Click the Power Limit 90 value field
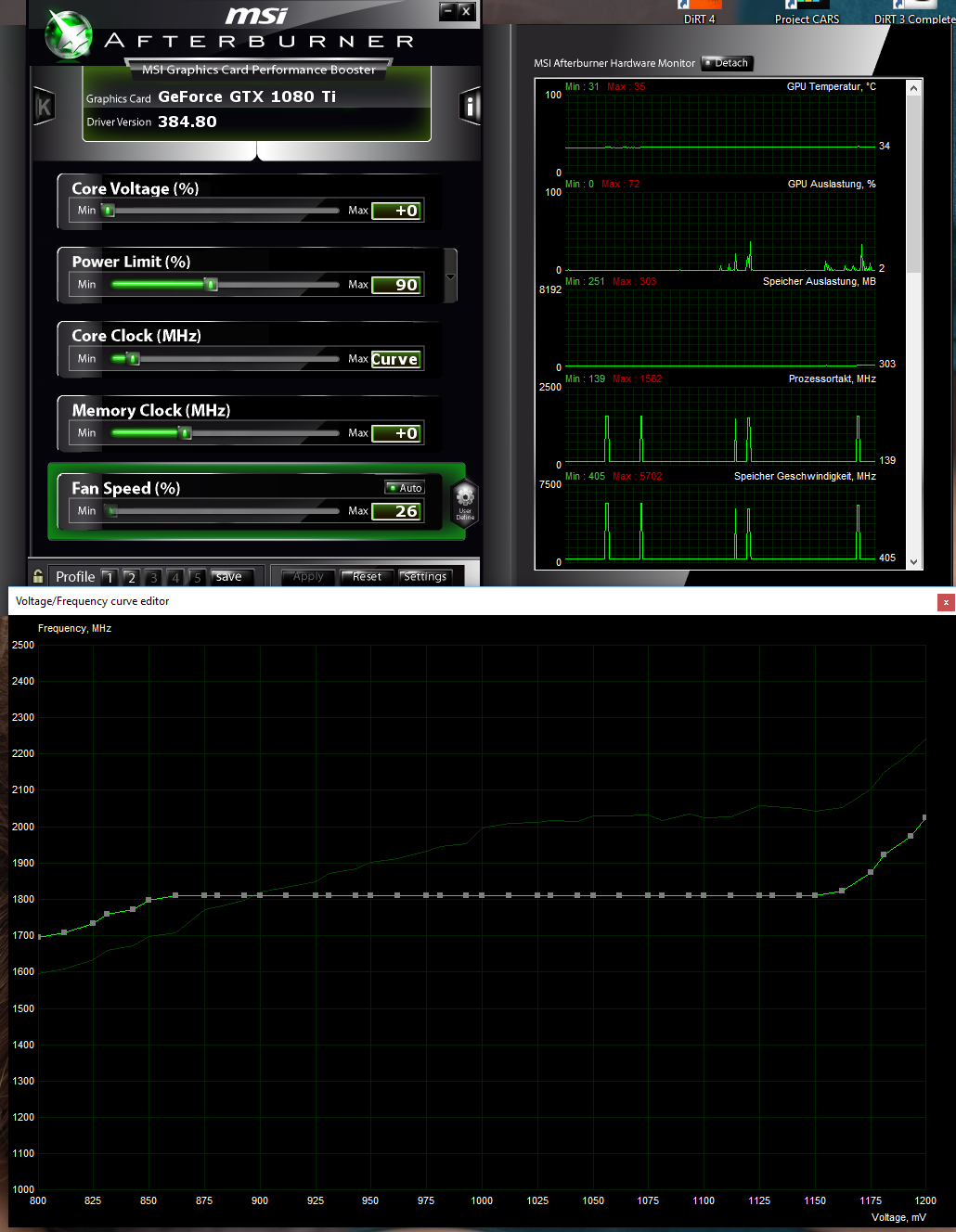Screen dimensions: 956x1232 point(397,285)
